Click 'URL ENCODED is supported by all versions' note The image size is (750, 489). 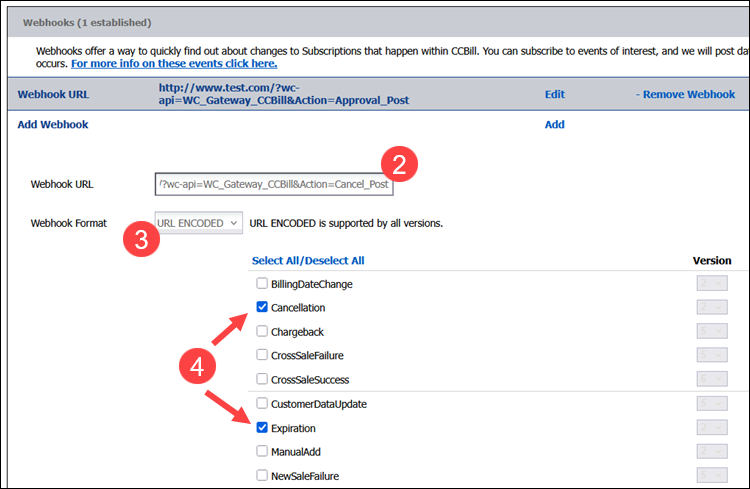pyautogui.click(x=346, y=223)
